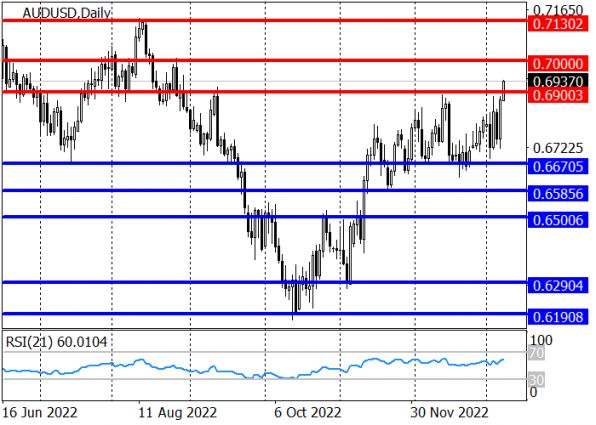Click the 0.65856 blue price label
This screenshot has height=425, width=596.
(558, 194)
